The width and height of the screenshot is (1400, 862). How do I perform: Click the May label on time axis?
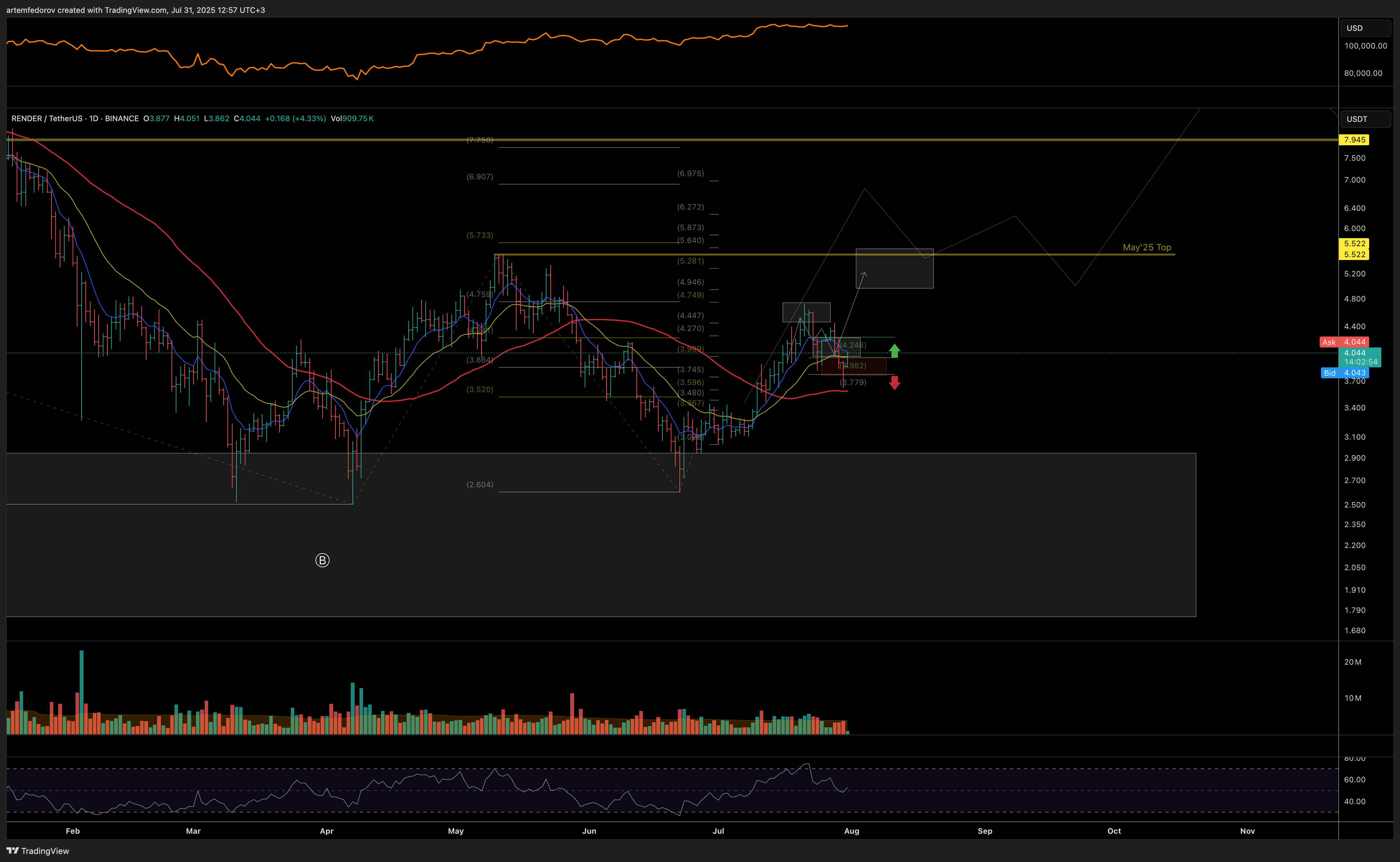(x=456, y=831)
